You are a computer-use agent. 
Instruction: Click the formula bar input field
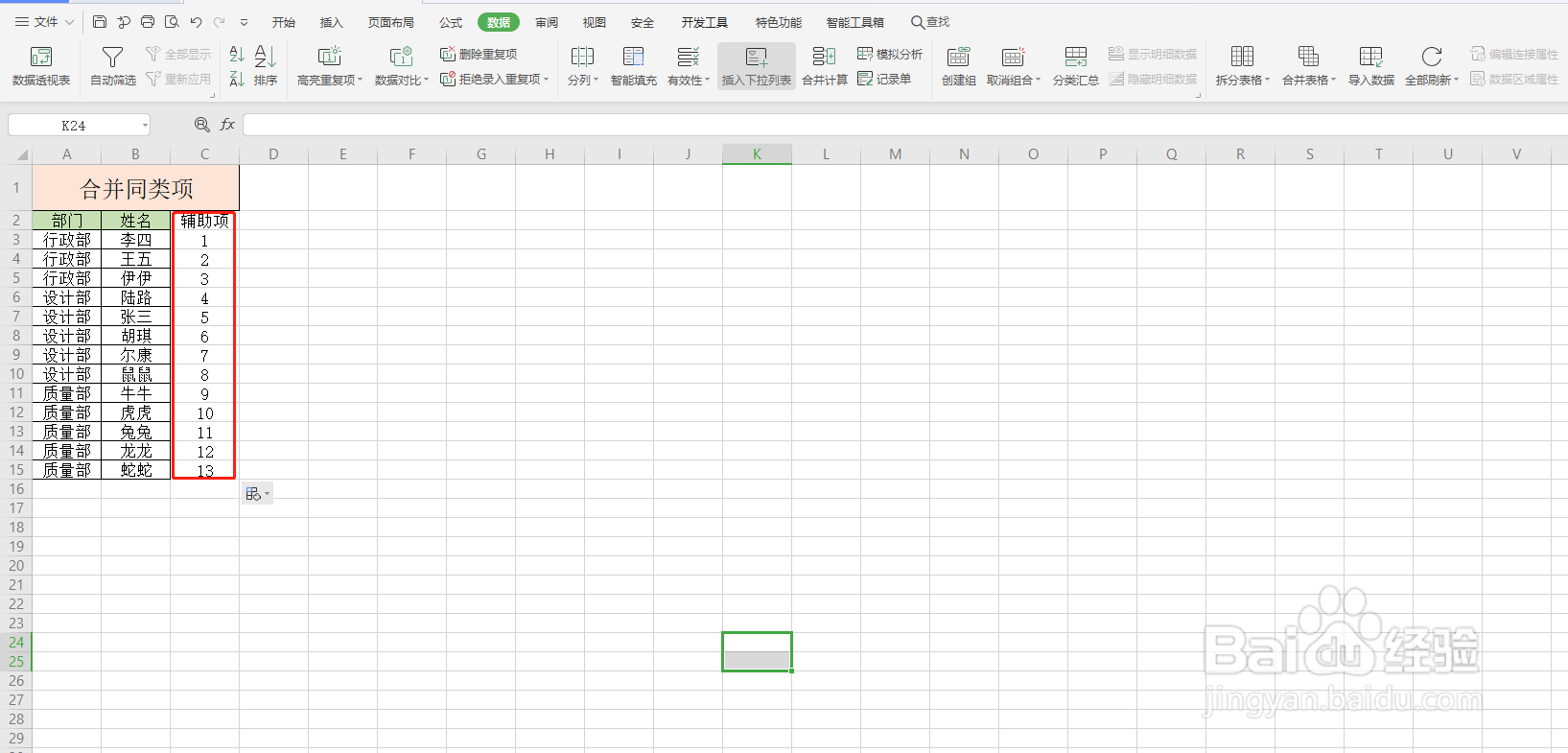905,126
